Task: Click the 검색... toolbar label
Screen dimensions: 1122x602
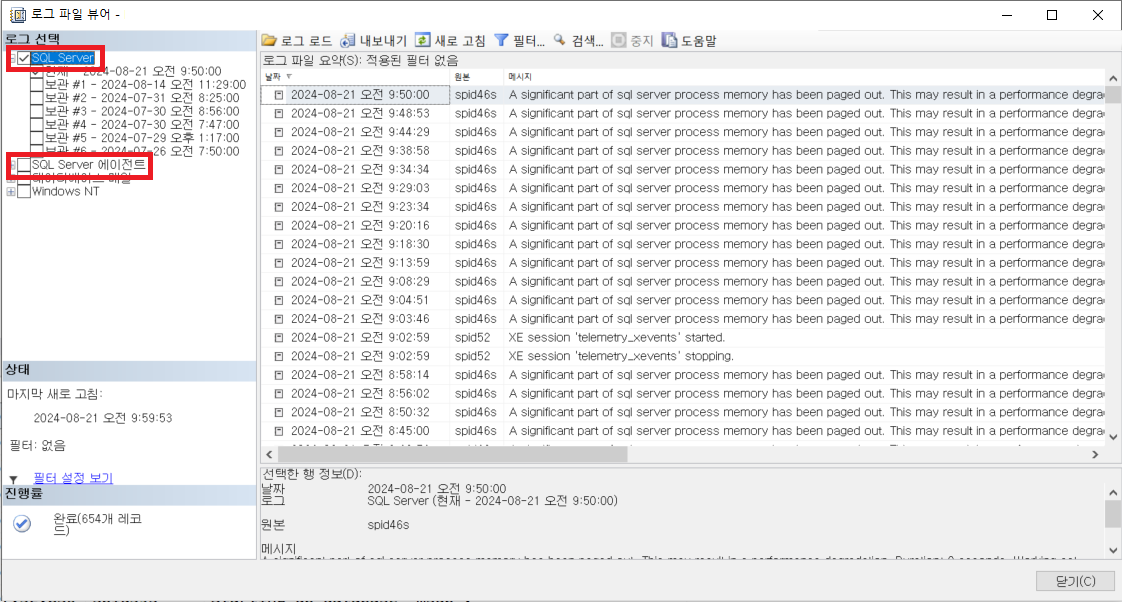Action: coord(587,41)
